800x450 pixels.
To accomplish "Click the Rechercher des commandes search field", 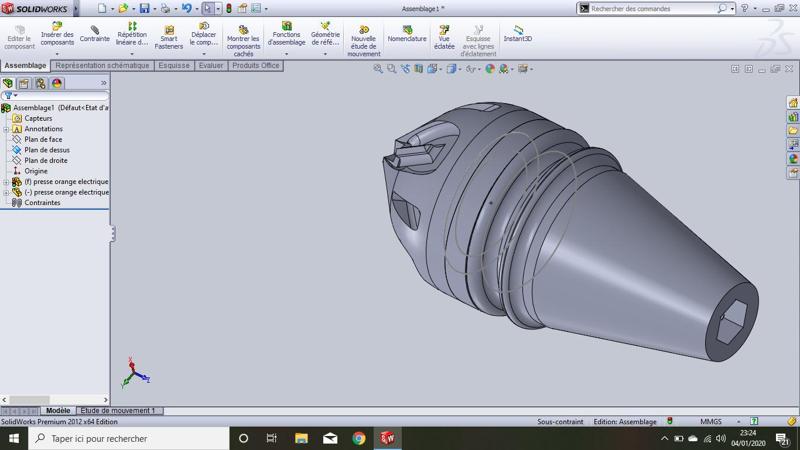I will click(650, 8).
